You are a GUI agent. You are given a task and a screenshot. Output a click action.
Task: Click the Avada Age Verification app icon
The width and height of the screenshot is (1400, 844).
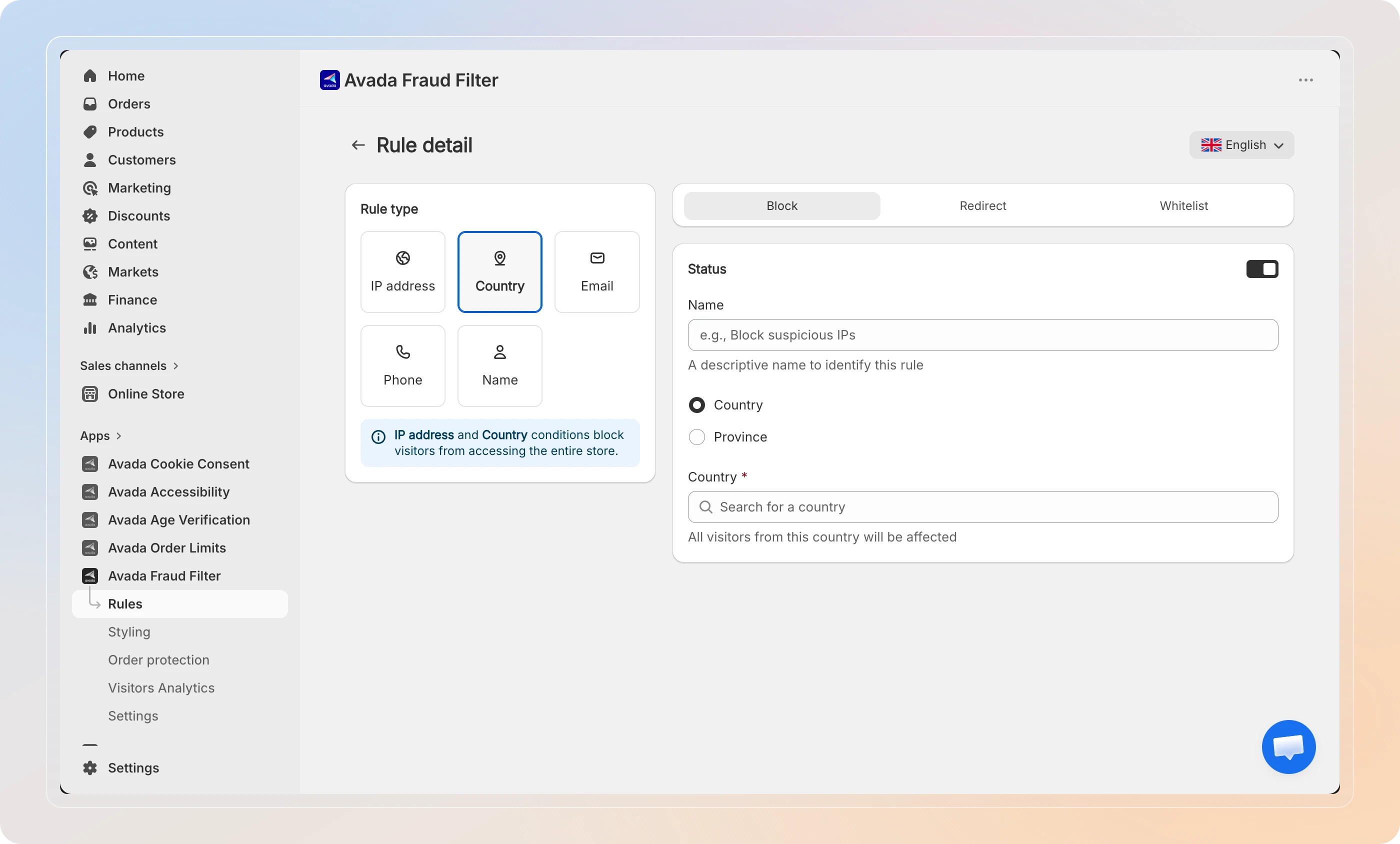pyautogui.click(x=90, y=520)
